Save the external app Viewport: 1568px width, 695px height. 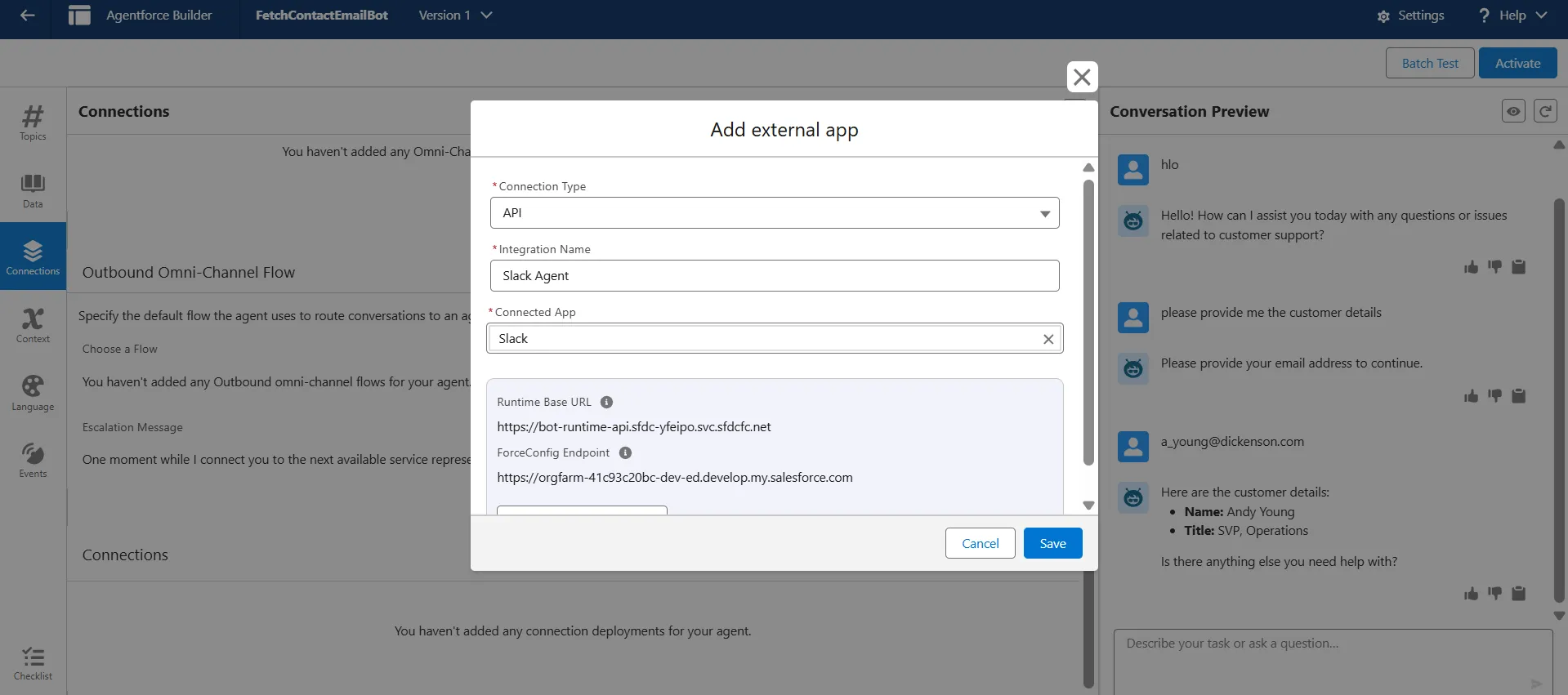1052,543
